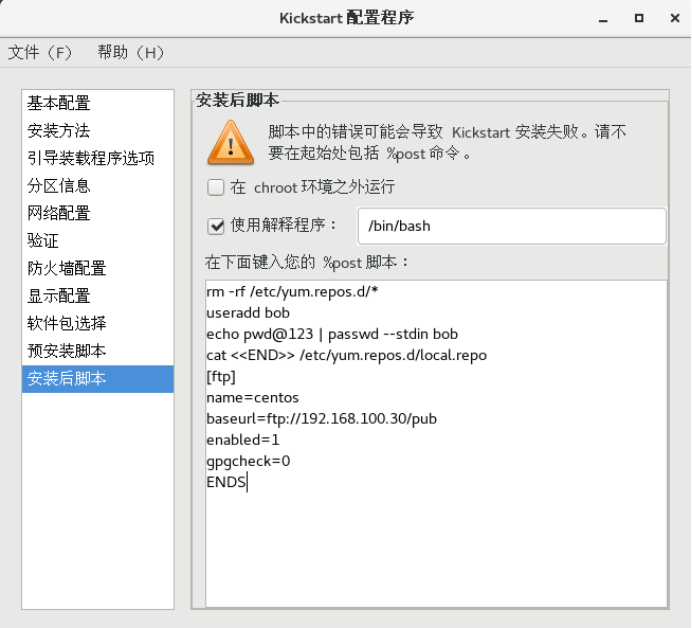Click the 'ENDS' line in script
The image size is (692, 628).
coord(226,482)
